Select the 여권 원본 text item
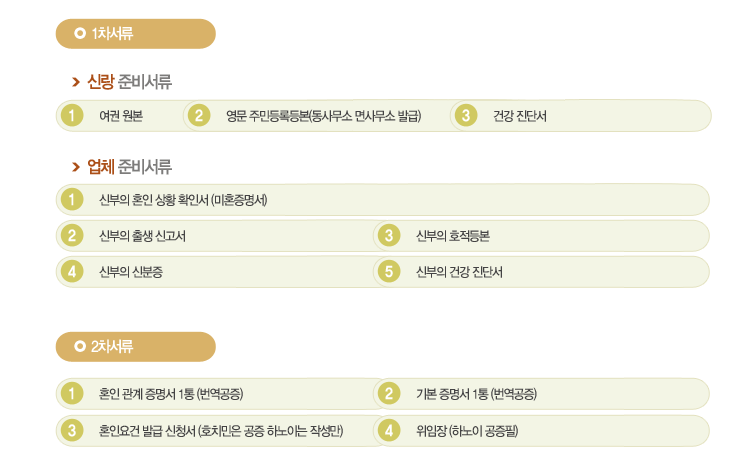Screen dimensions: 755x473 click(x=121, y=117)
